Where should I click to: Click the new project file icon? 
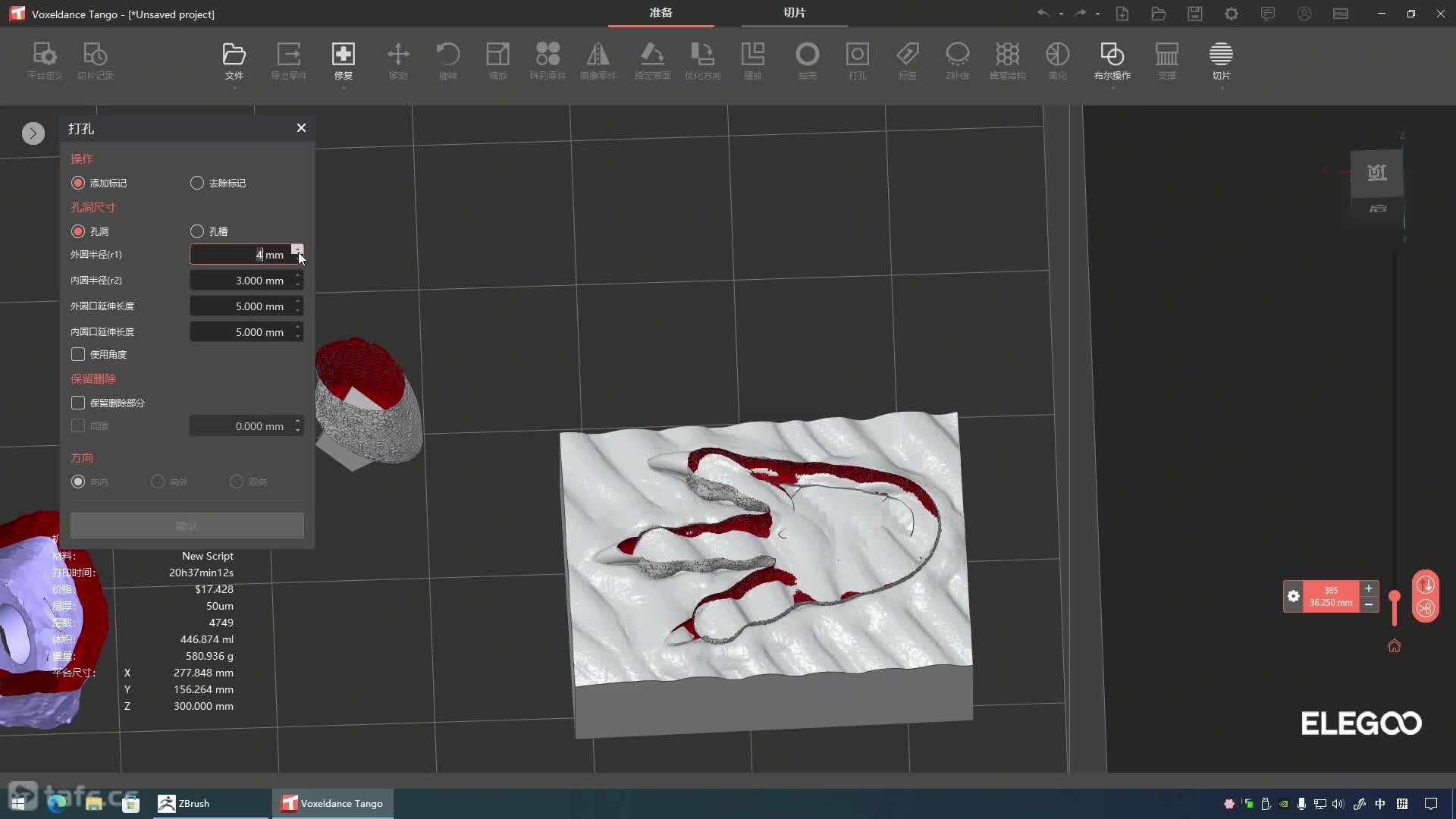[1122, 14]
